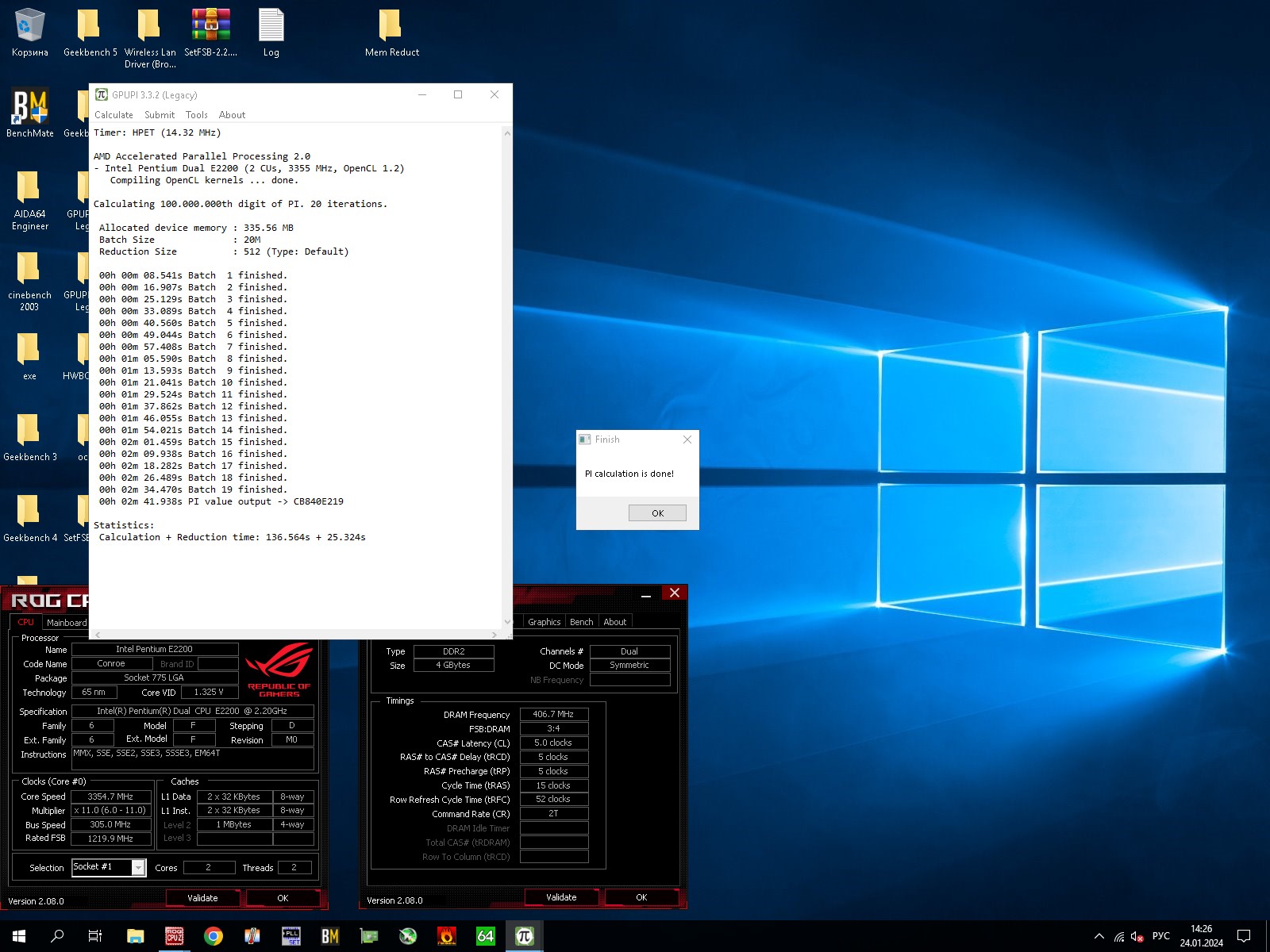The width and height of the screenshot is (1270, 952).
Task: Click the muted volume tray icon
Action: tap(1137, 936)
